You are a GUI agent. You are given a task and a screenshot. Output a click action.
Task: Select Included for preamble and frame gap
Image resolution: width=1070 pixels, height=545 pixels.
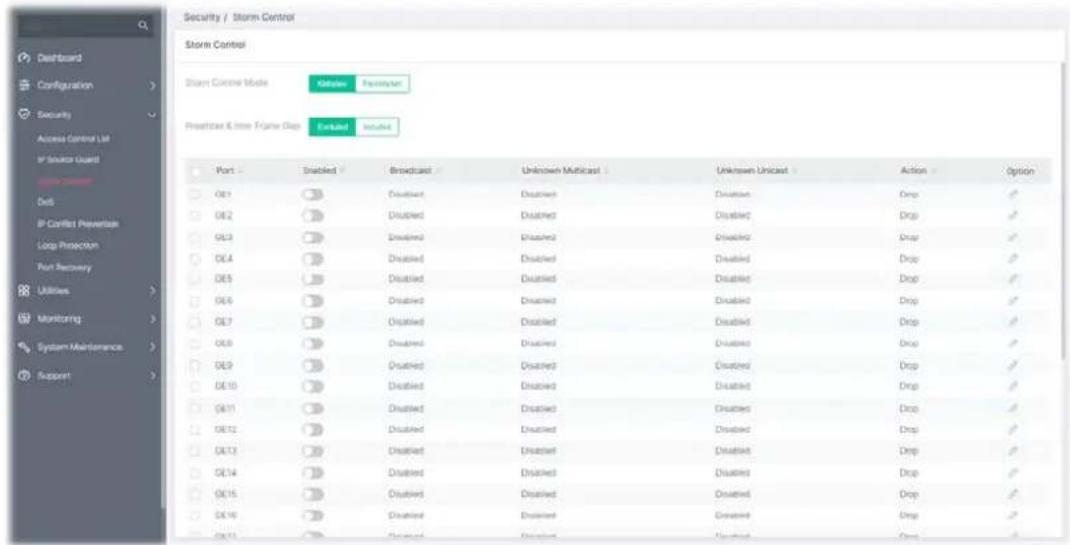tap(377, 127)
